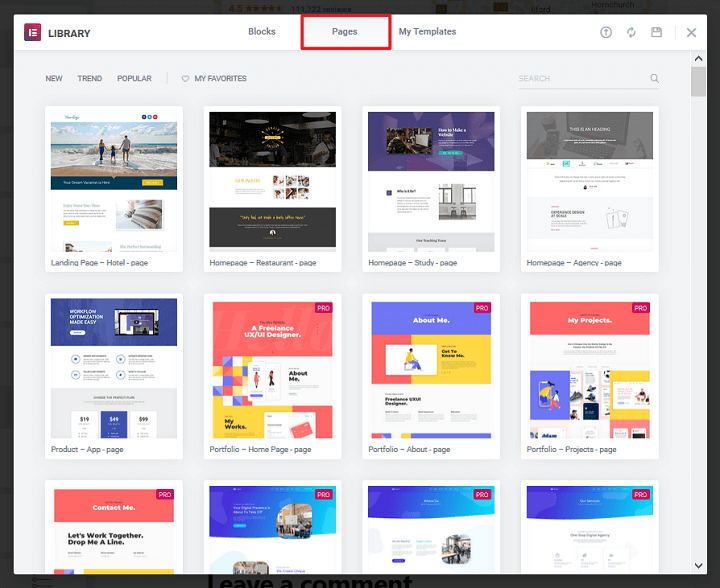Filter templates by TREND
The width and height of the screenshot is (720, 588).
click(90, 78)
